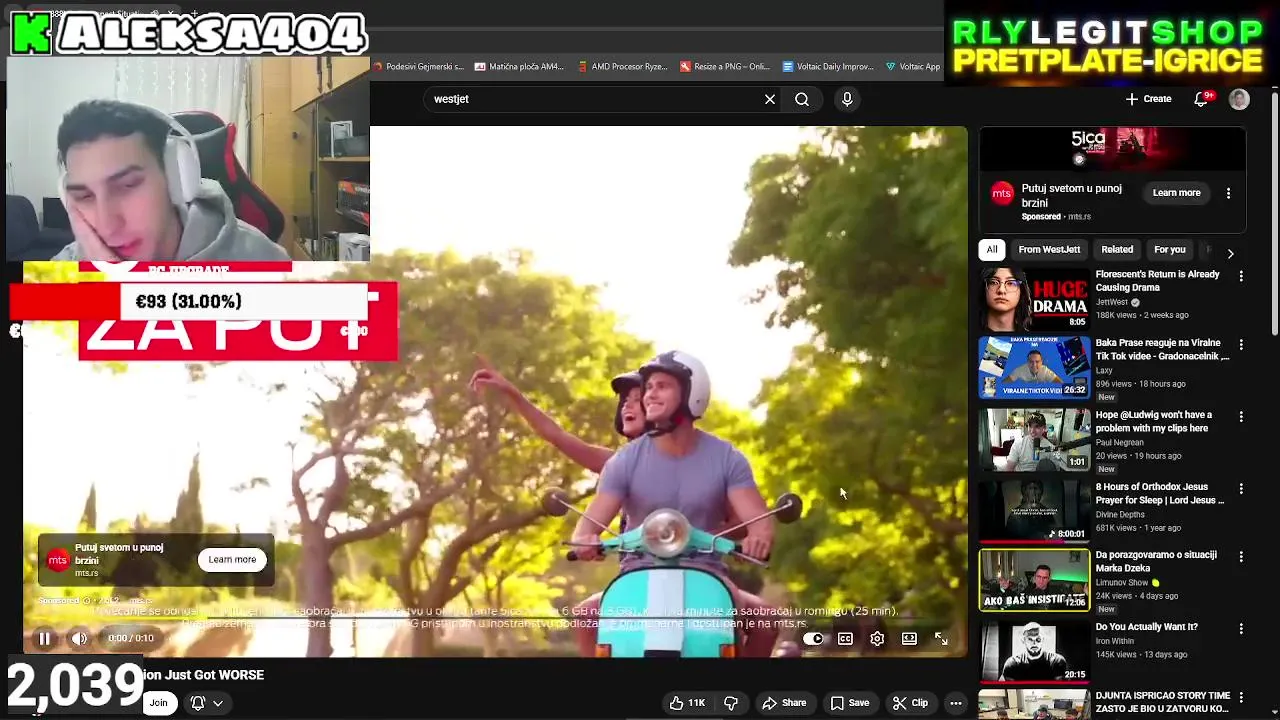The image size is (1280, 720).
Task: Open menu for Da porazgovaramo video
Action: (x=1241, y=557)
